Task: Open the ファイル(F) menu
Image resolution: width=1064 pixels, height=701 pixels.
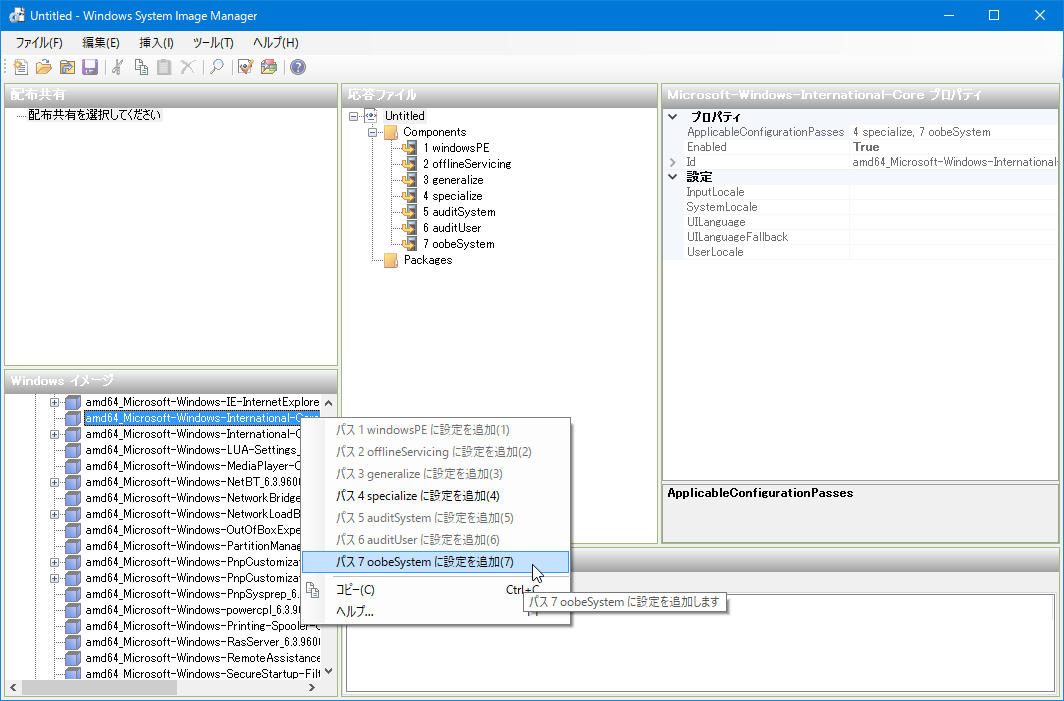Action: click(x=39, y=43)
